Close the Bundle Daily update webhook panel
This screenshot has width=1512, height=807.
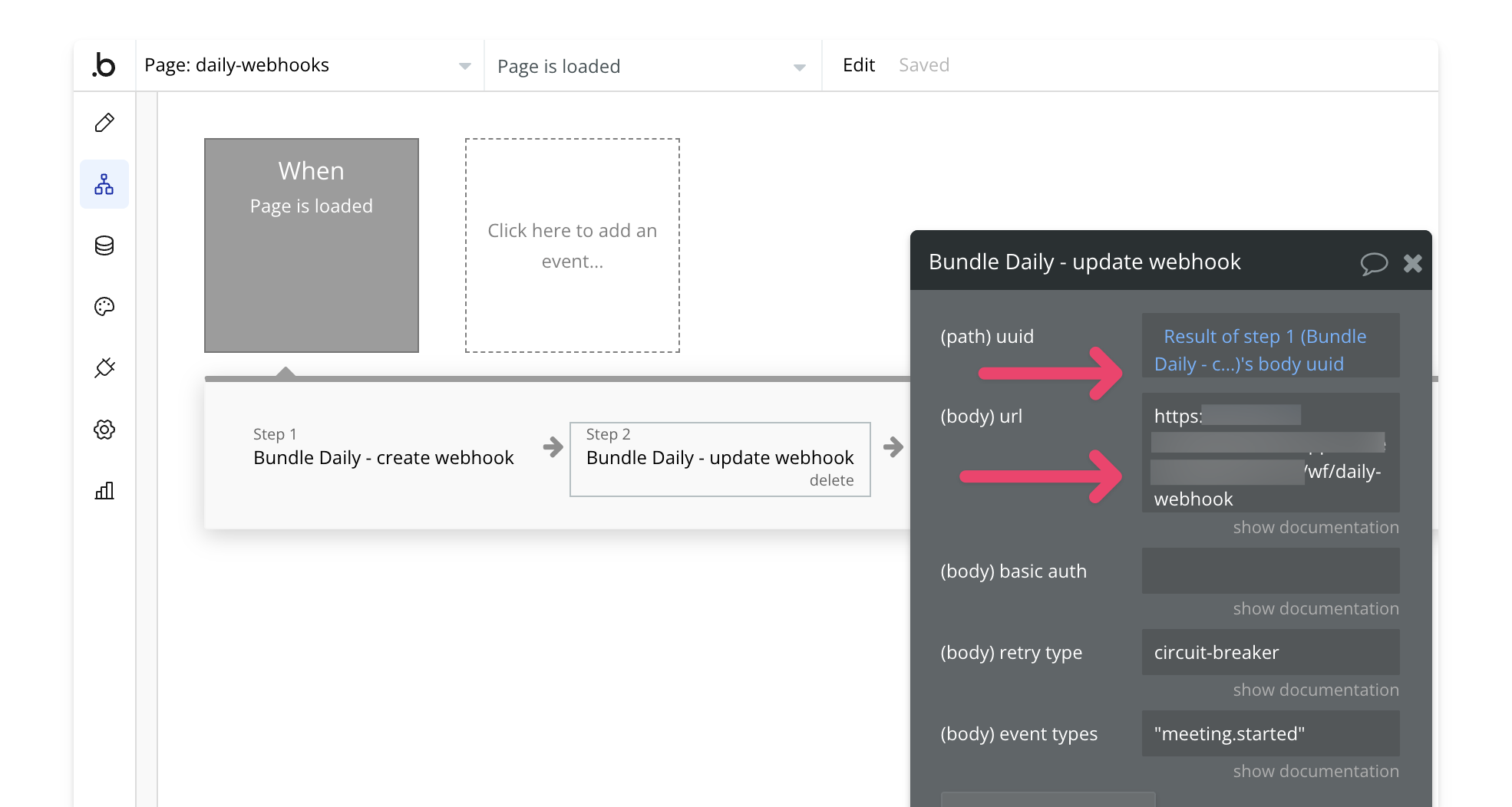click(1413, 263)
